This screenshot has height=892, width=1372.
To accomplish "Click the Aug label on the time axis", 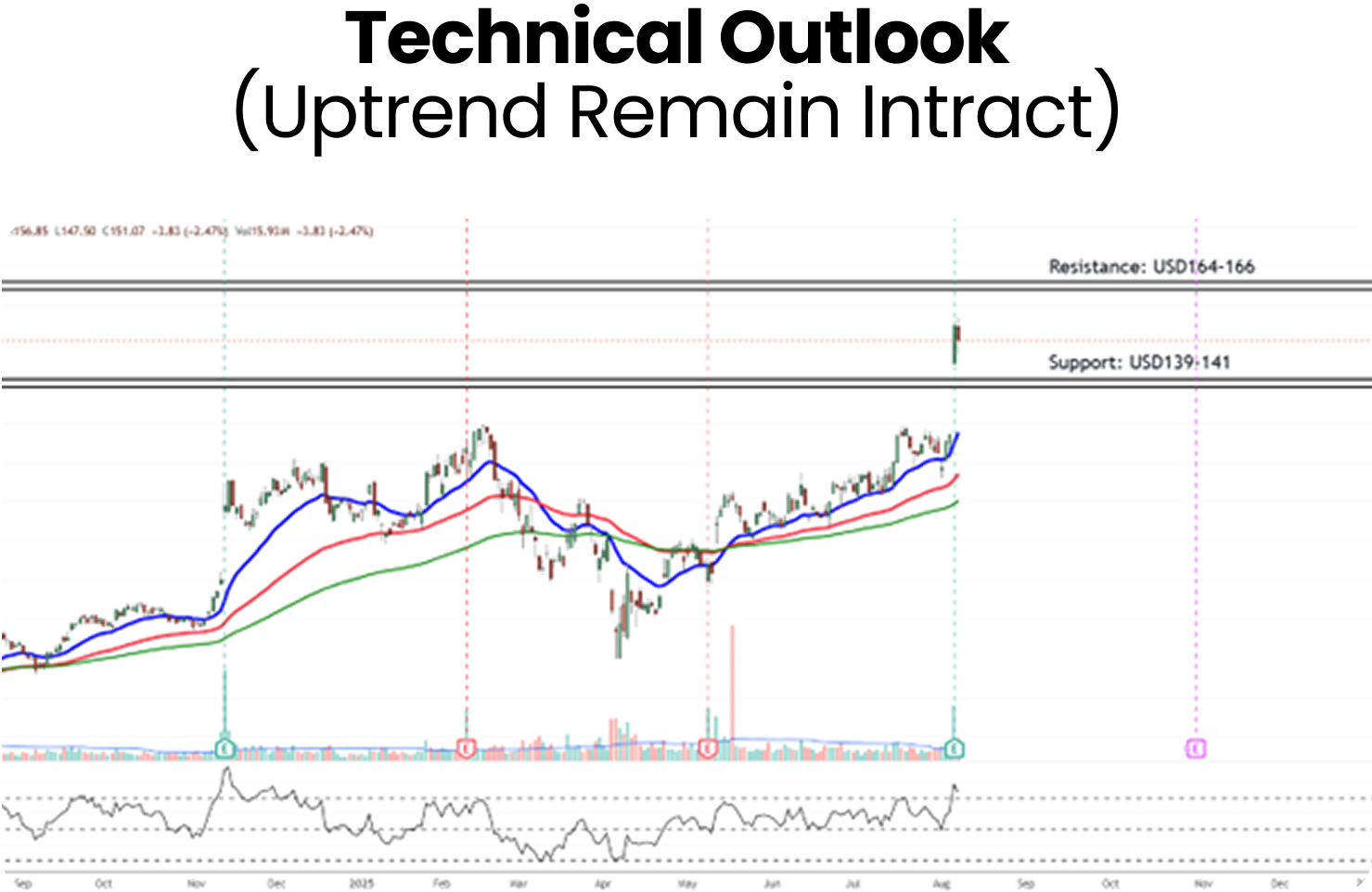I will pos(941,884).
